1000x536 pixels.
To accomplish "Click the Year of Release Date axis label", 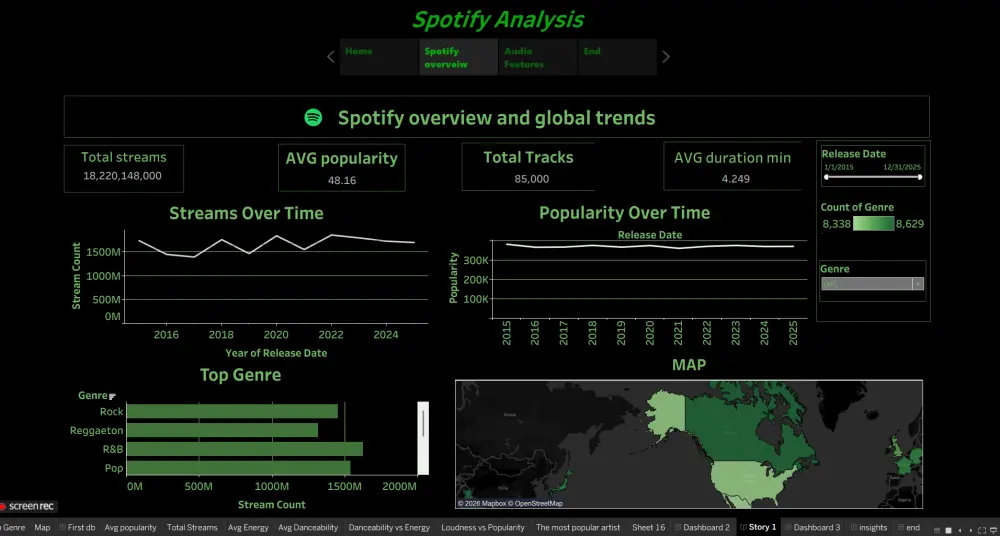I will point(276,353).
